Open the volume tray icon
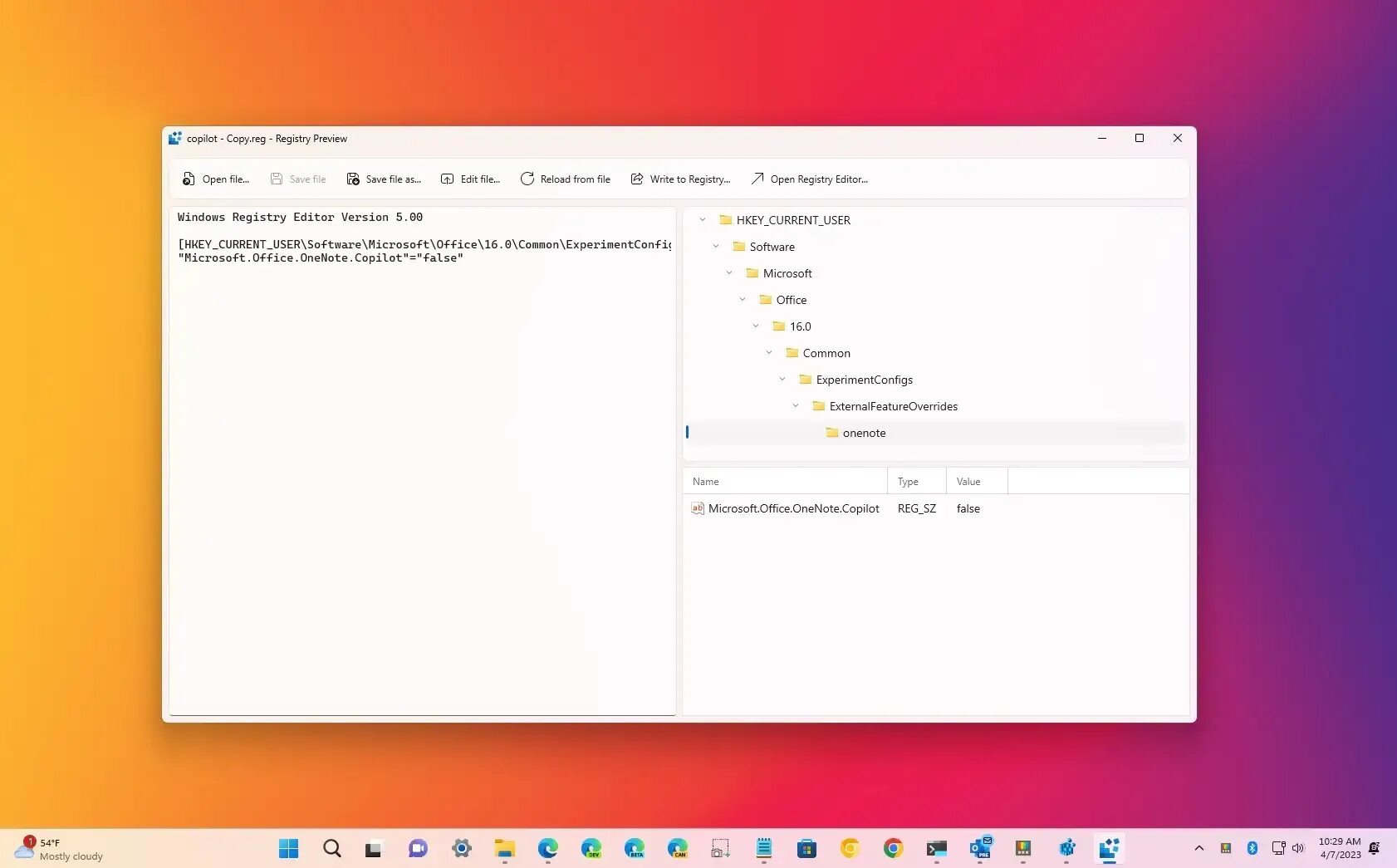 1298,848
